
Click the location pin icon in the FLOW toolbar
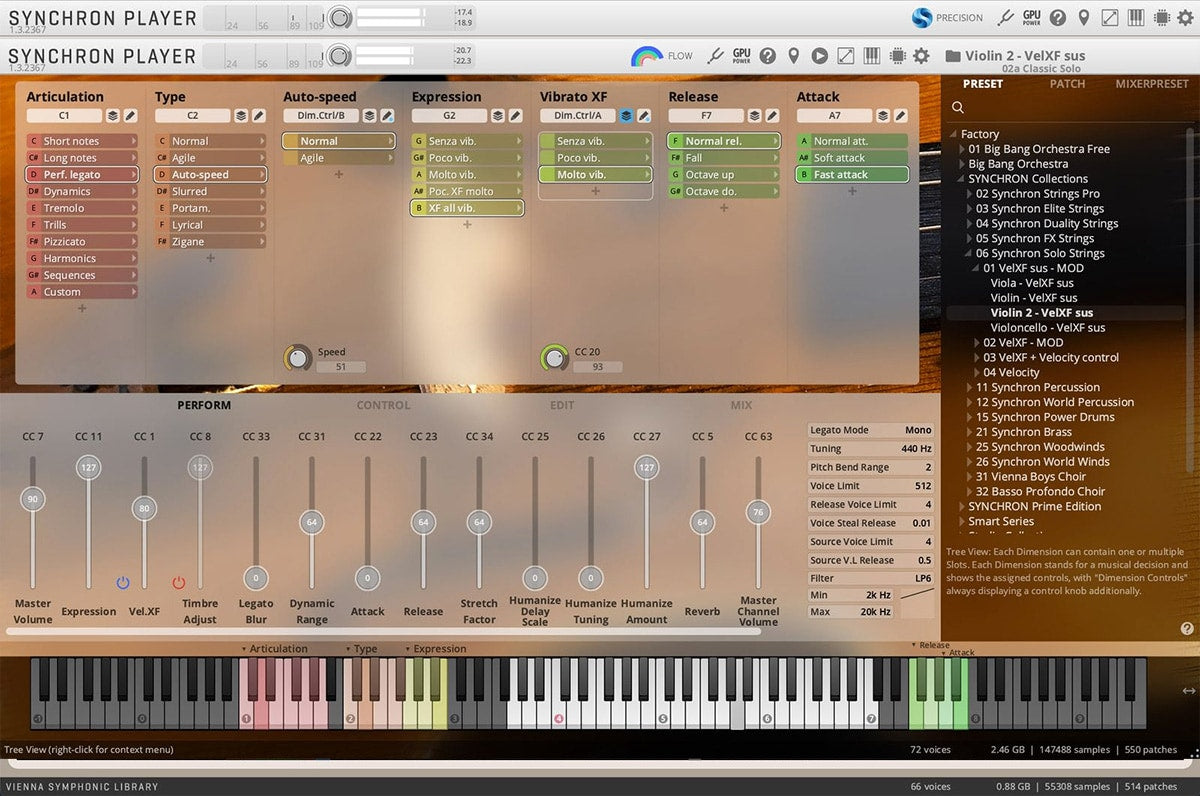click(794, 56)
